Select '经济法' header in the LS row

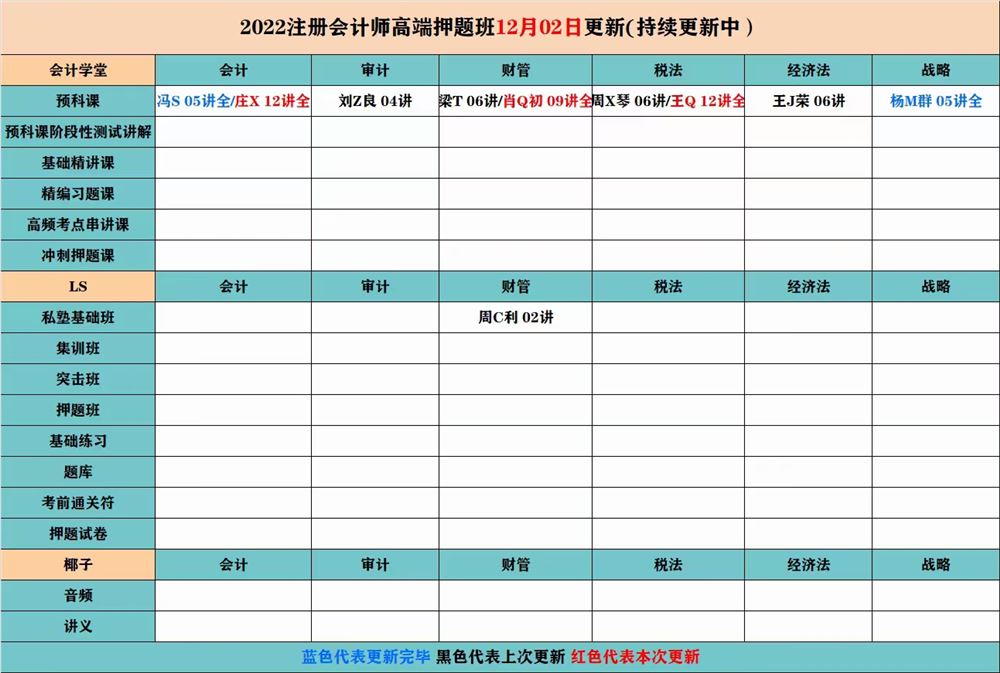point(808,286)
